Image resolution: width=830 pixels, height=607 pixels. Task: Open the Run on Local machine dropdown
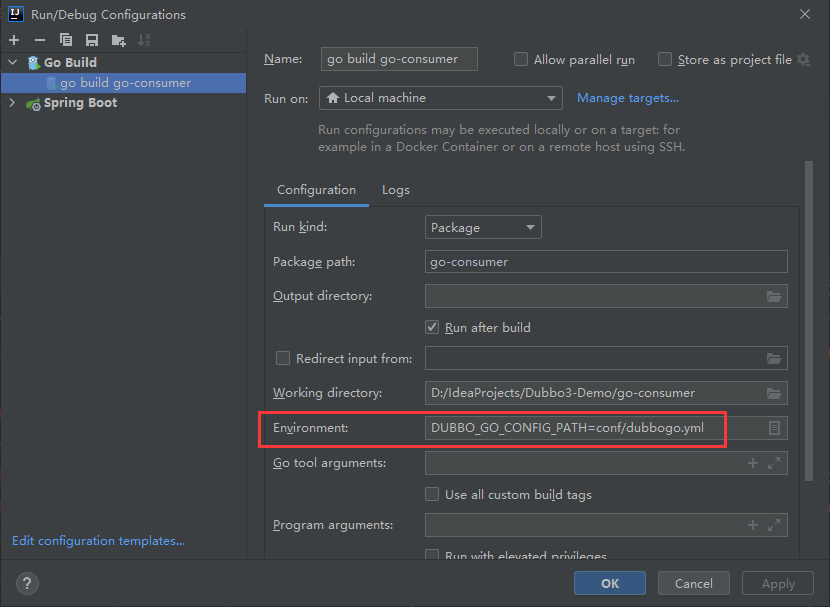441,98
